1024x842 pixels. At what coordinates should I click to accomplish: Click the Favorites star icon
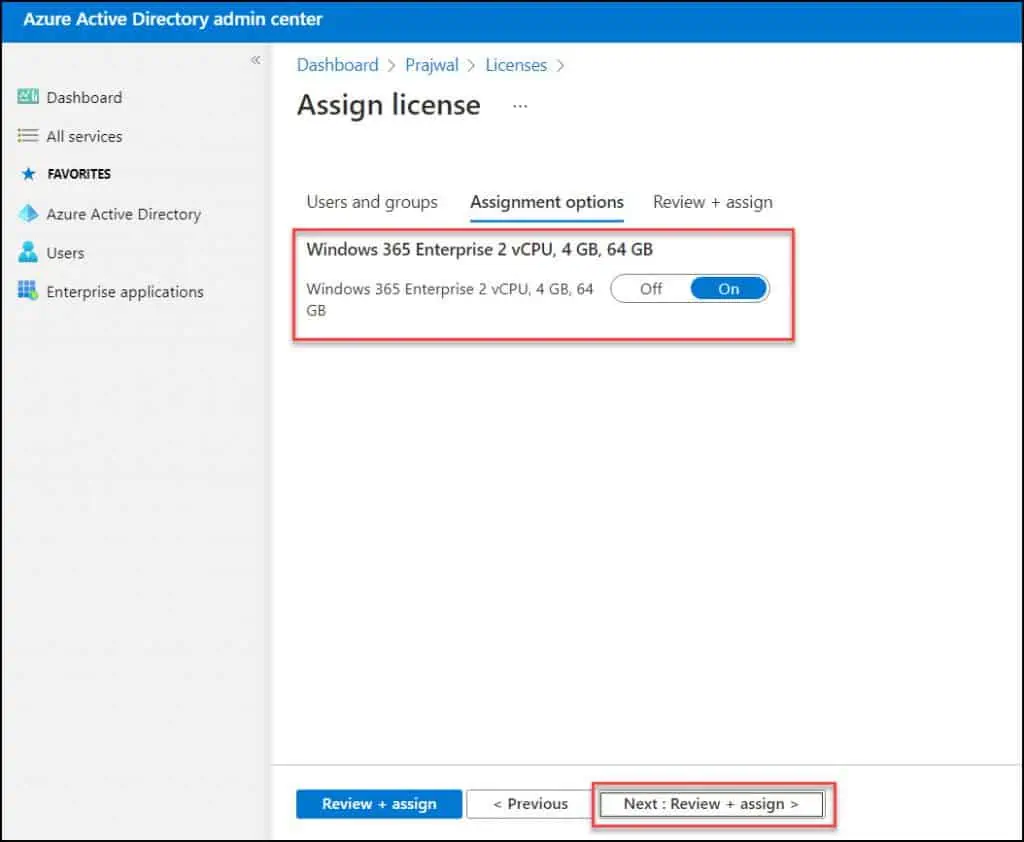tap(28, 174)
